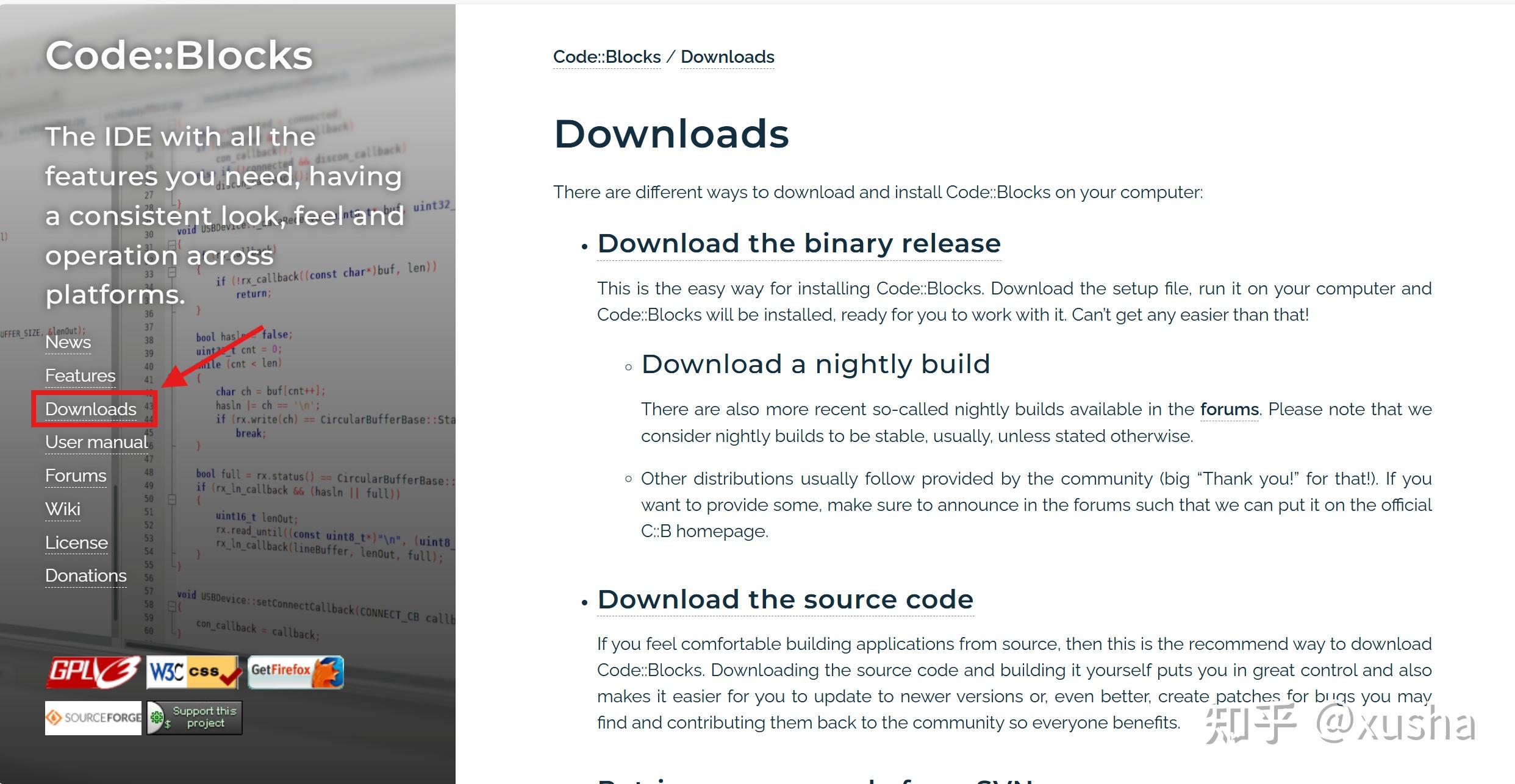This screenshot has height=784, width=1515.
Task: Open the User manual link
Action: (x=96, y=442)
